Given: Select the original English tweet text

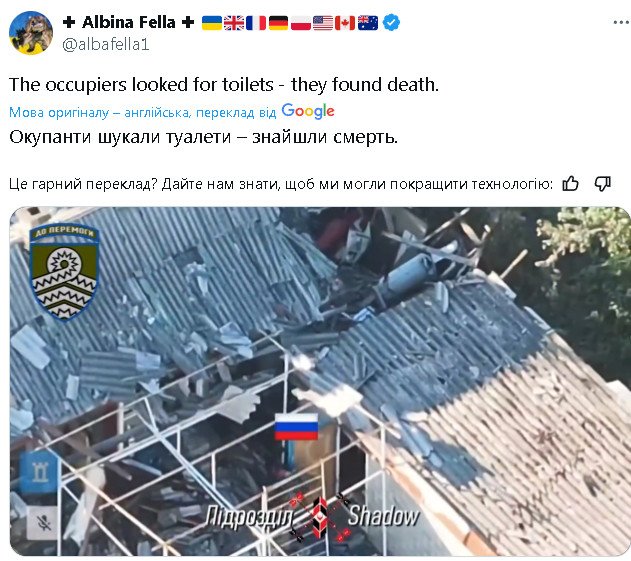Looking at the screenshot, I should [224, 85].
